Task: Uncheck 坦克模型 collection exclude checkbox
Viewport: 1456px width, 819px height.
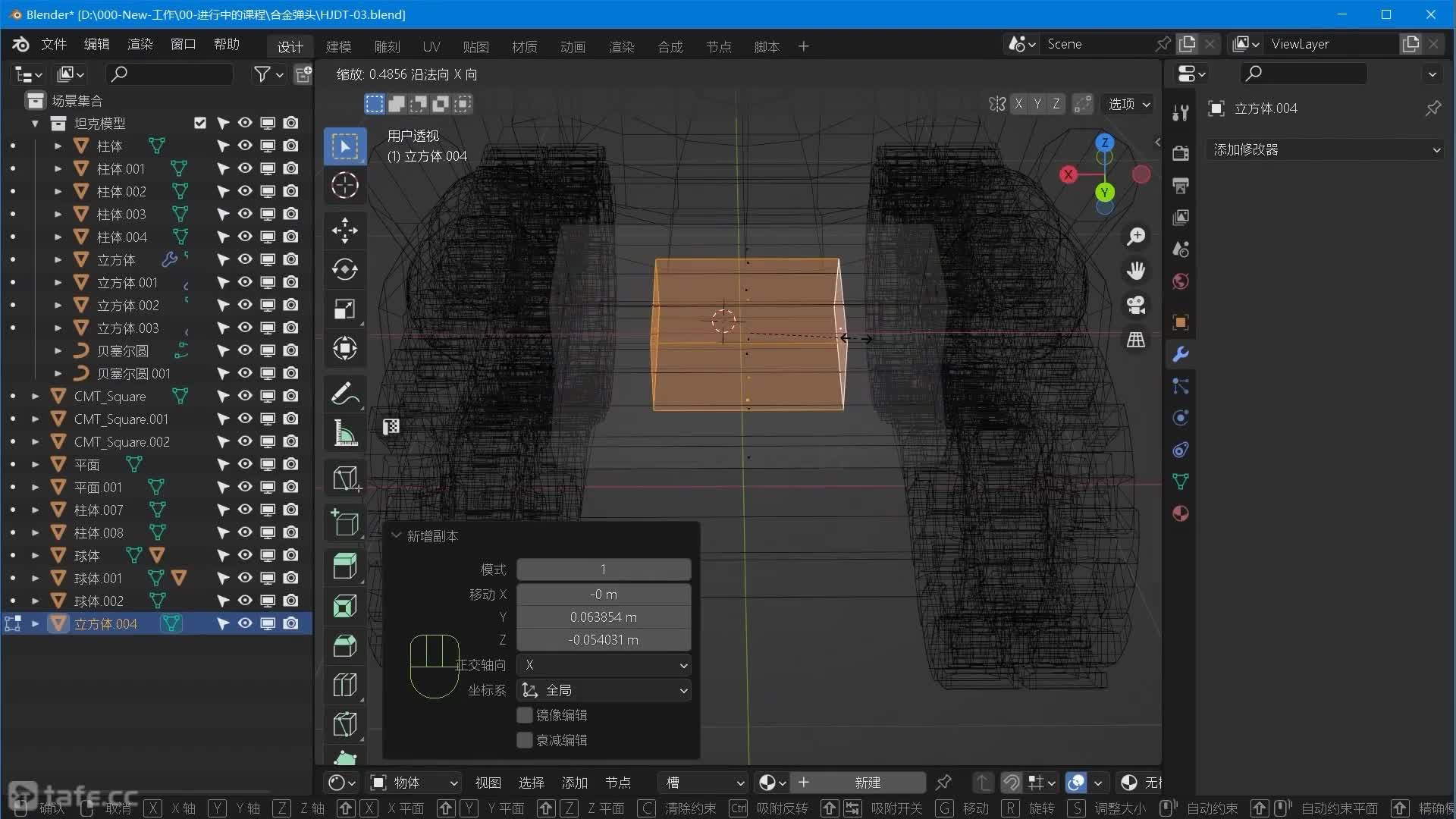Action: pos(200,123)
